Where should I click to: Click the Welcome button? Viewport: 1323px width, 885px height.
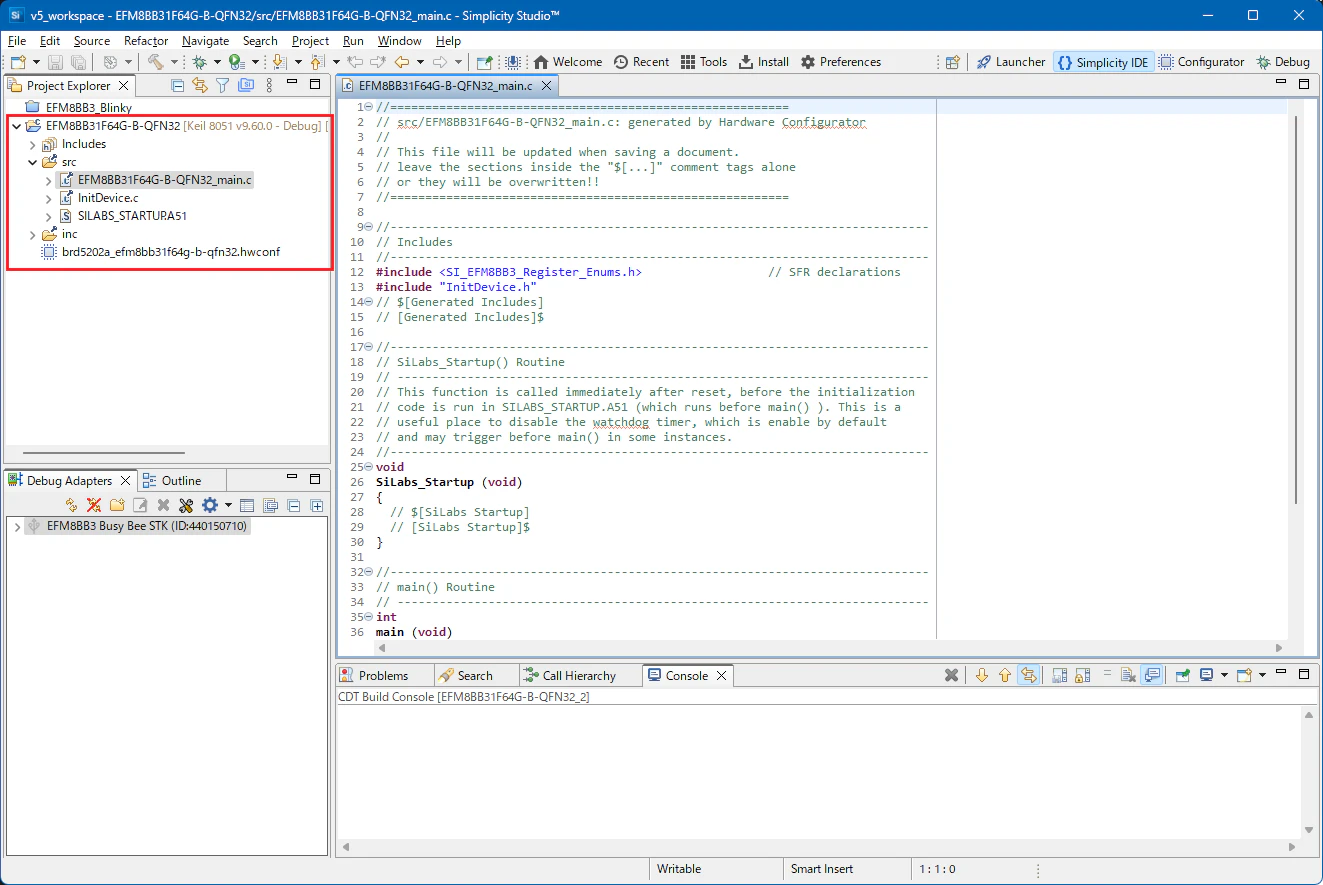(x=568, y=62)
